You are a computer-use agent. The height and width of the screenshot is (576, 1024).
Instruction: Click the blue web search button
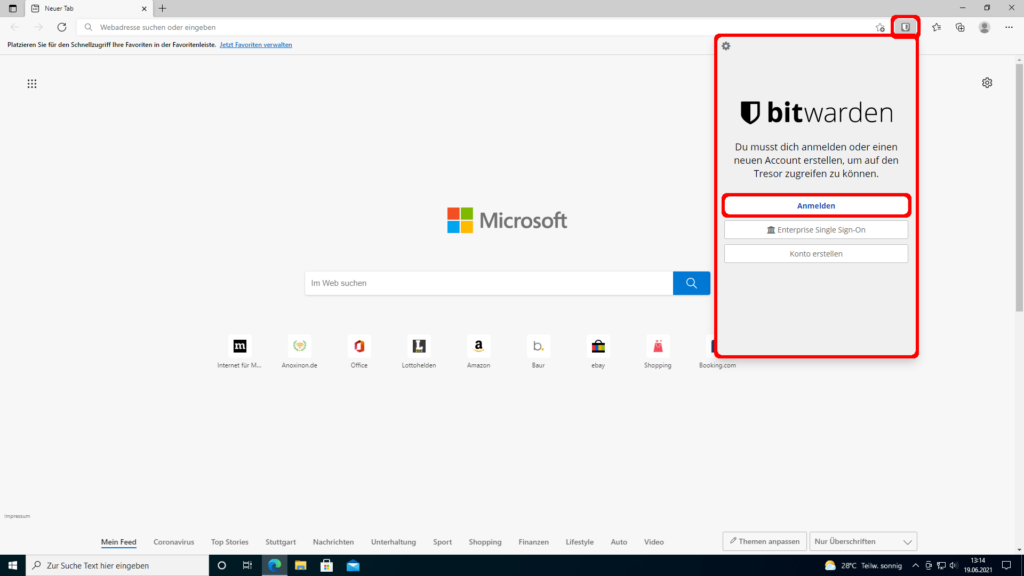tap(691, 283)
